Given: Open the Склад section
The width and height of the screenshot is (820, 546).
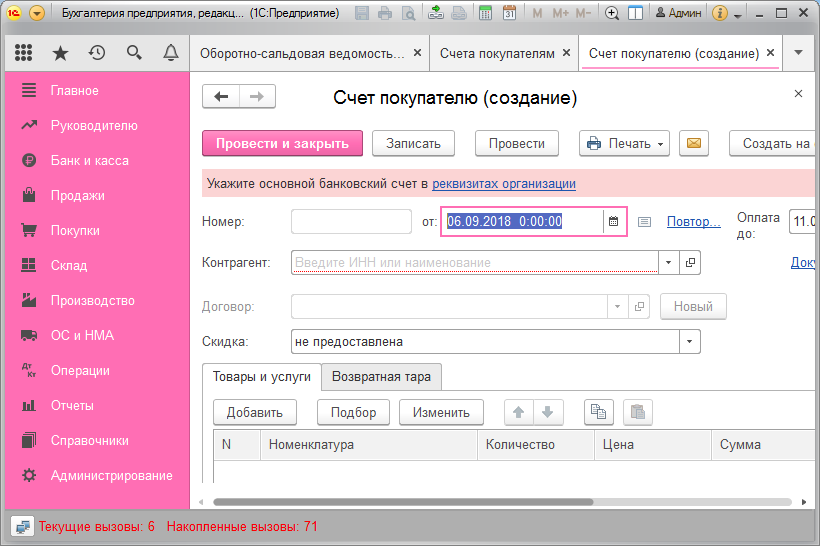Looking at the screenshot, I should [97, 266].
